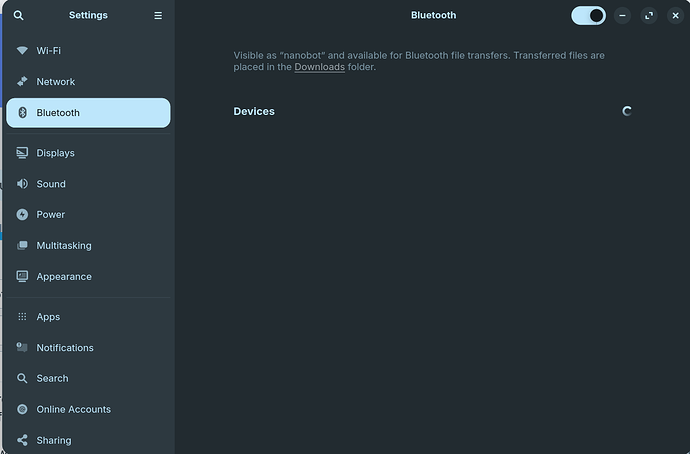Click the Appearance icon in sidebar
This screenshot has height=454, width=690.
click(x=22, y=277)
